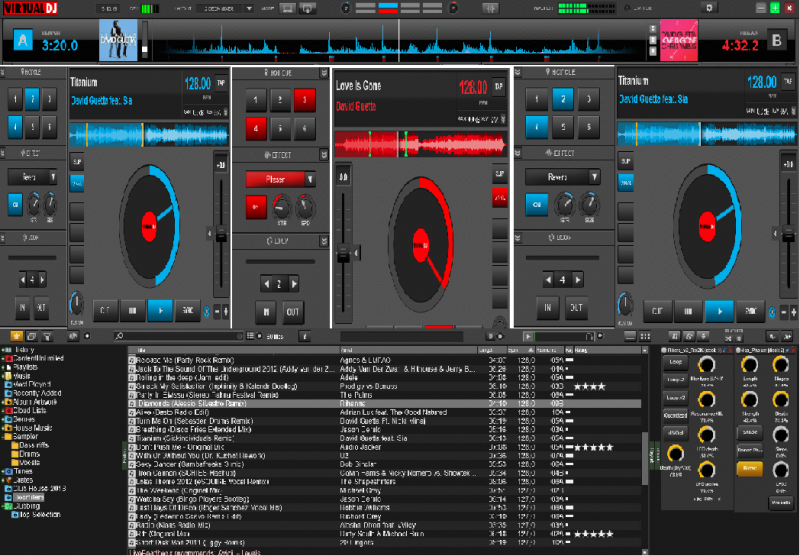
Task: Toggle the yellow button in the sampler effects panel
Action: click(749, 468)
